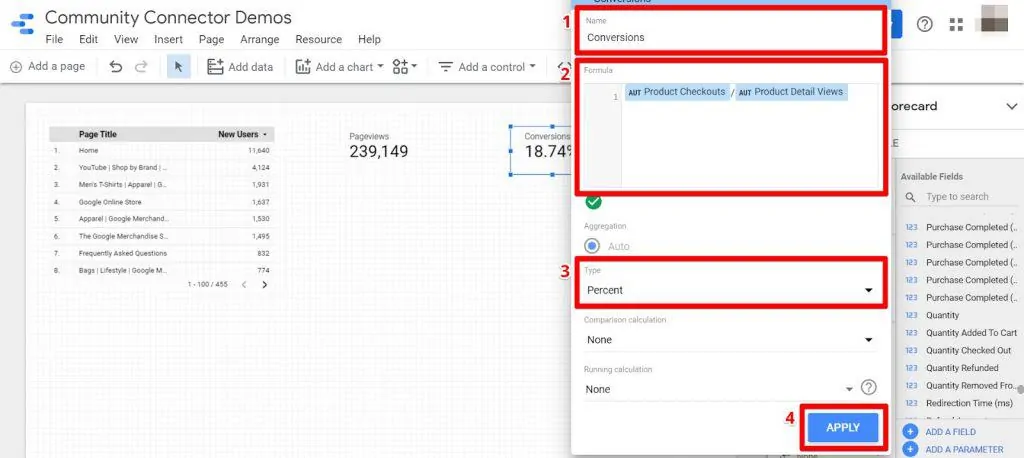Click the Type to search field
Viewport: 1024px width, 458px height.
(x=968, y=197)
